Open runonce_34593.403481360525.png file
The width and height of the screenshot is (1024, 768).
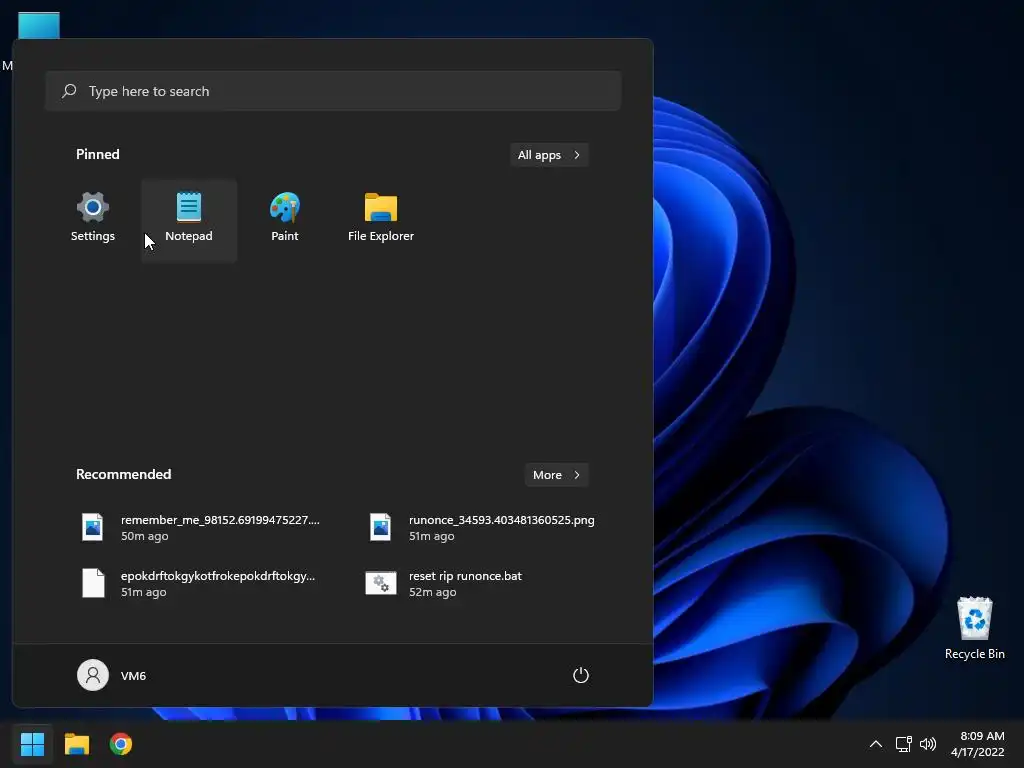[483, 527]
